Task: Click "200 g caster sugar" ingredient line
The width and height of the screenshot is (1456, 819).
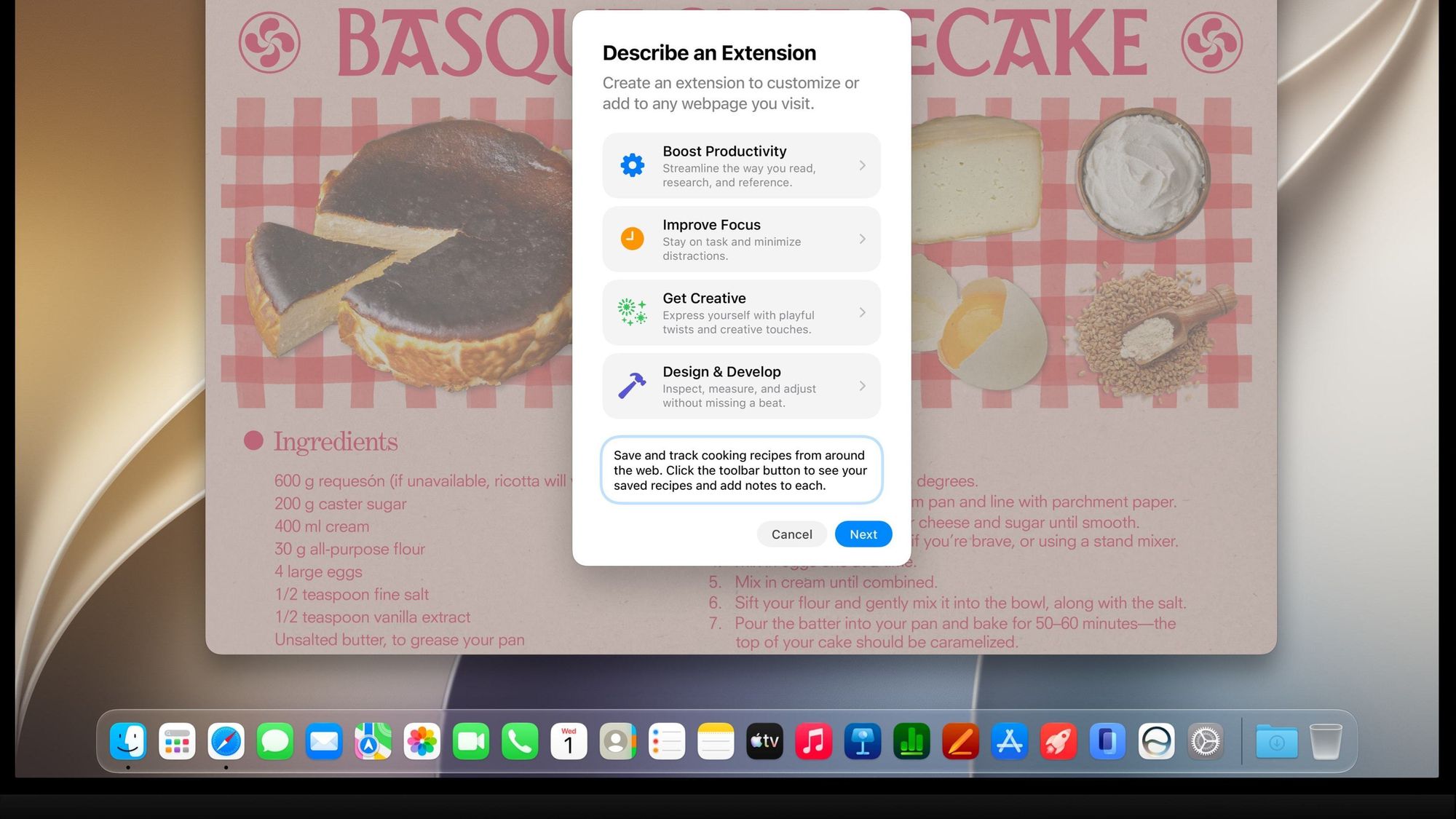Action: [340, 504]
